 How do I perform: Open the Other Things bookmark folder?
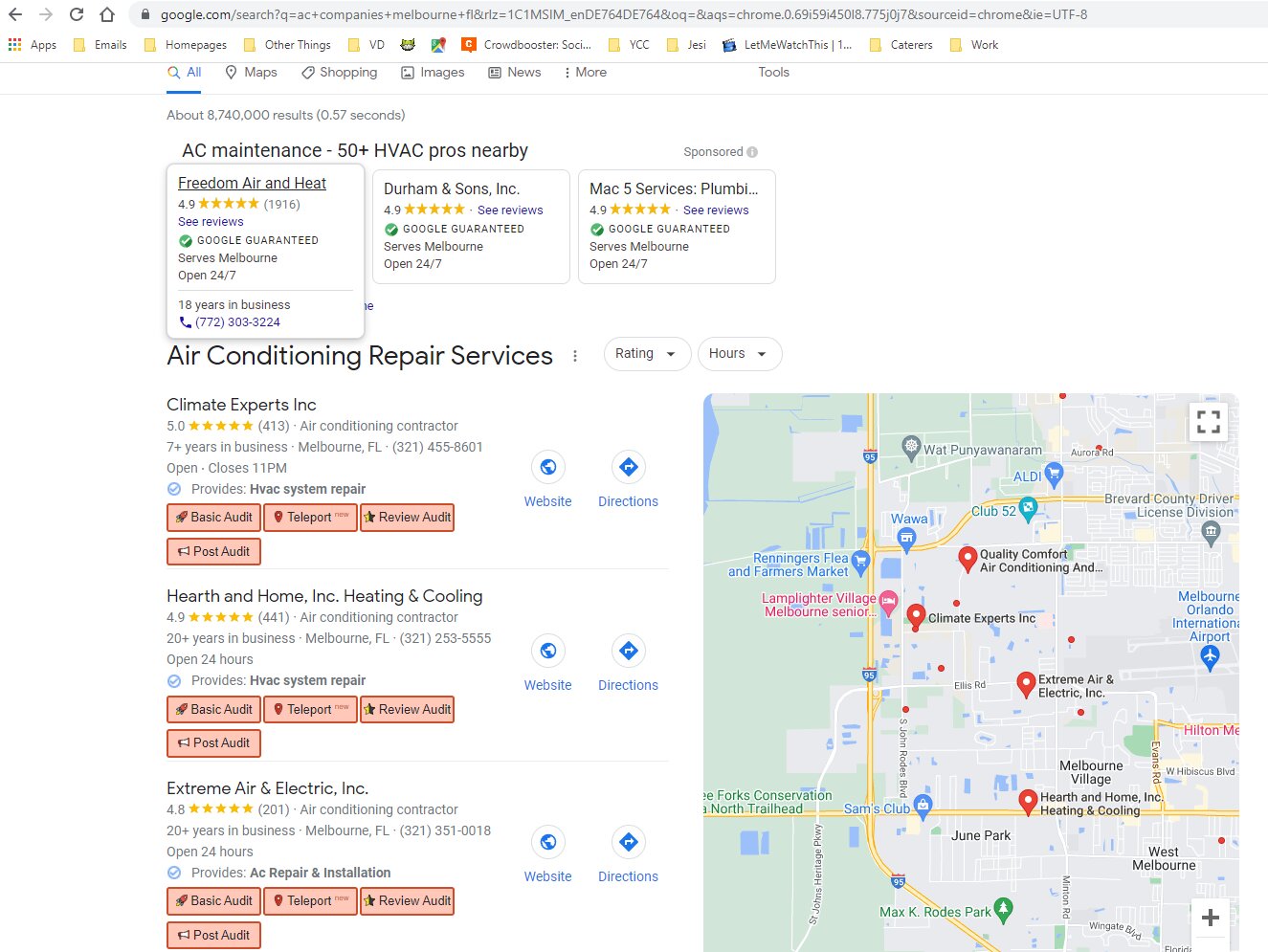pyautogui.click(x=287, y=45)
